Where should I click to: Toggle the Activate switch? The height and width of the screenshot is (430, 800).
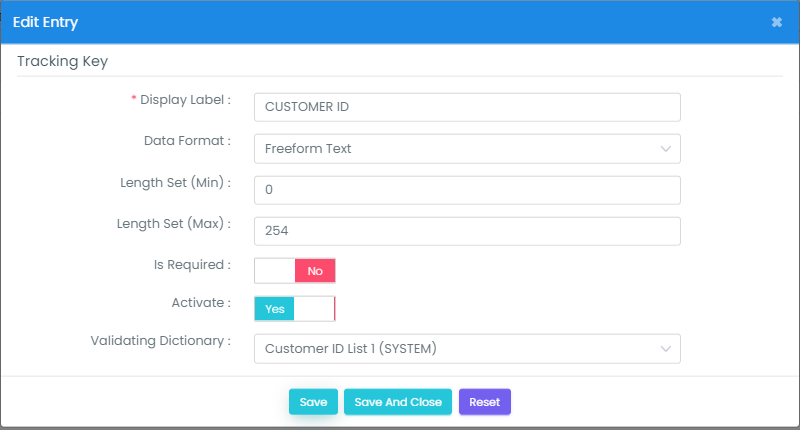pyautogui.click(x=295, y=309)
